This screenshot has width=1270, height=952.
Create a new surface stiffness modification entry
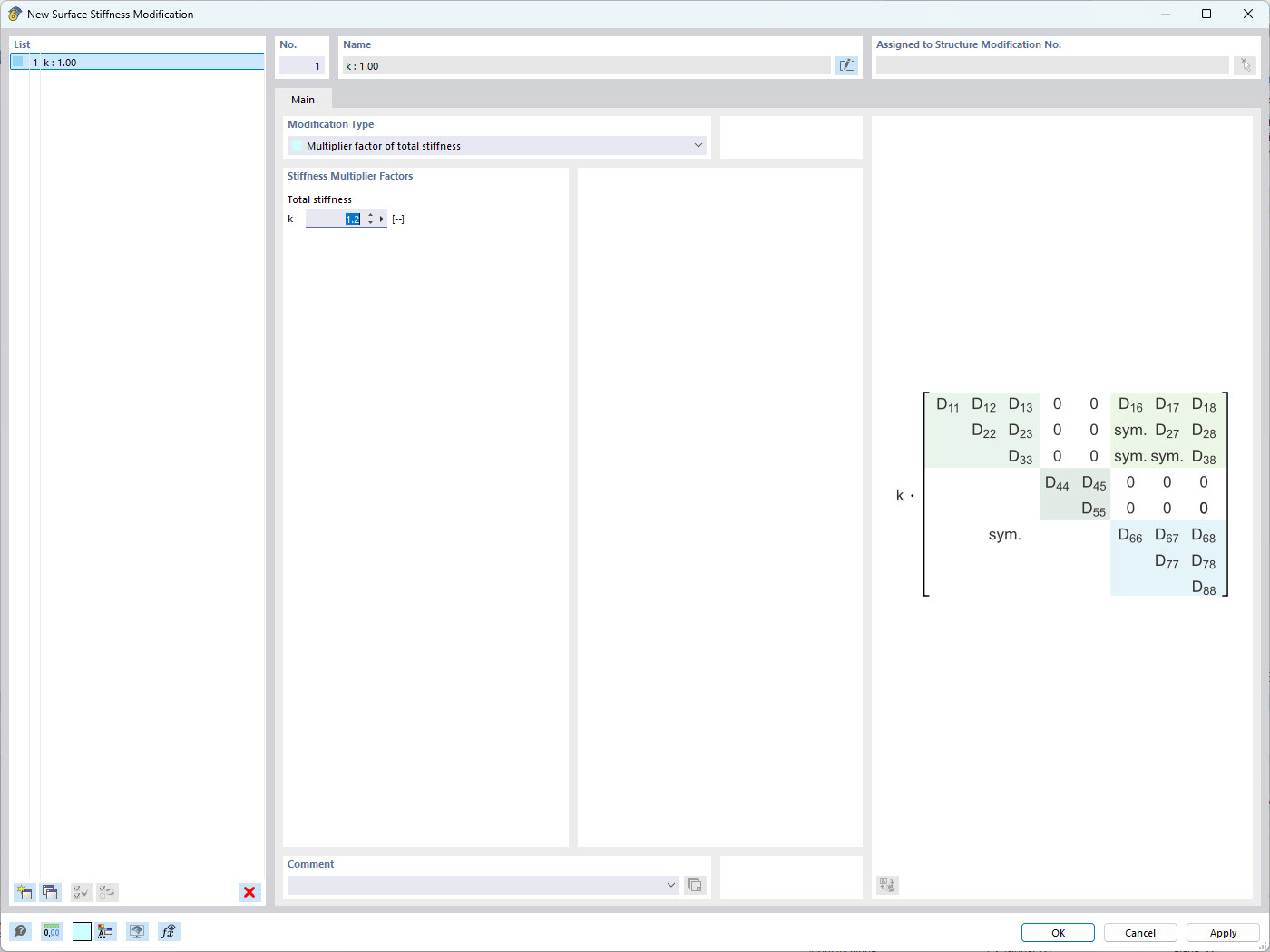tap(24, 892)
